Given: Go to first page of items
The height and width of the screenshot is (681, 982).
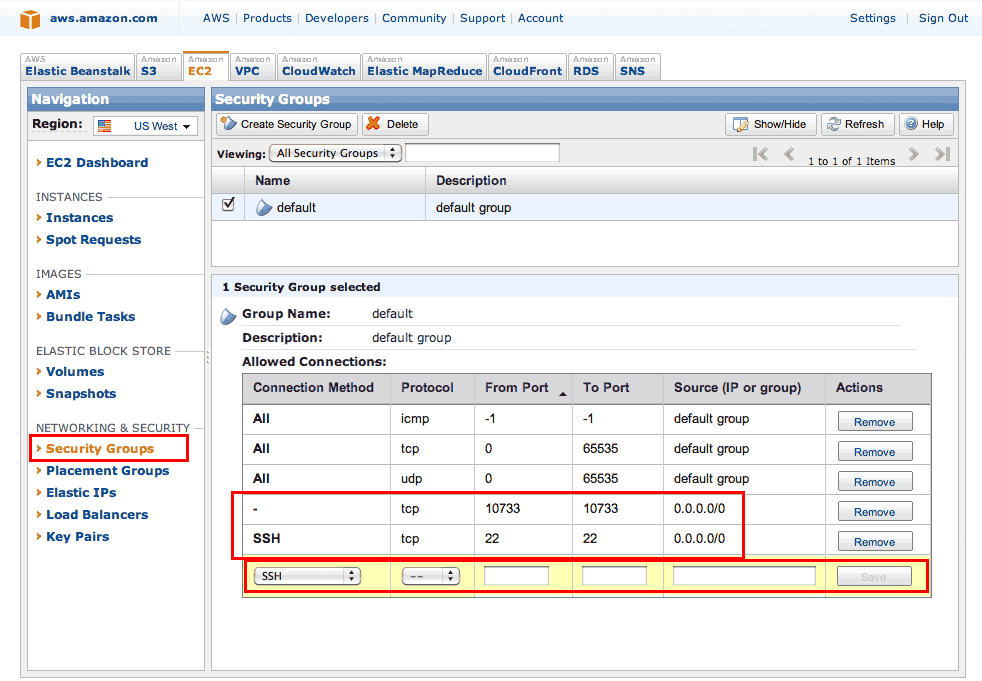Looking at the screenshot, I should coord(760,154).
